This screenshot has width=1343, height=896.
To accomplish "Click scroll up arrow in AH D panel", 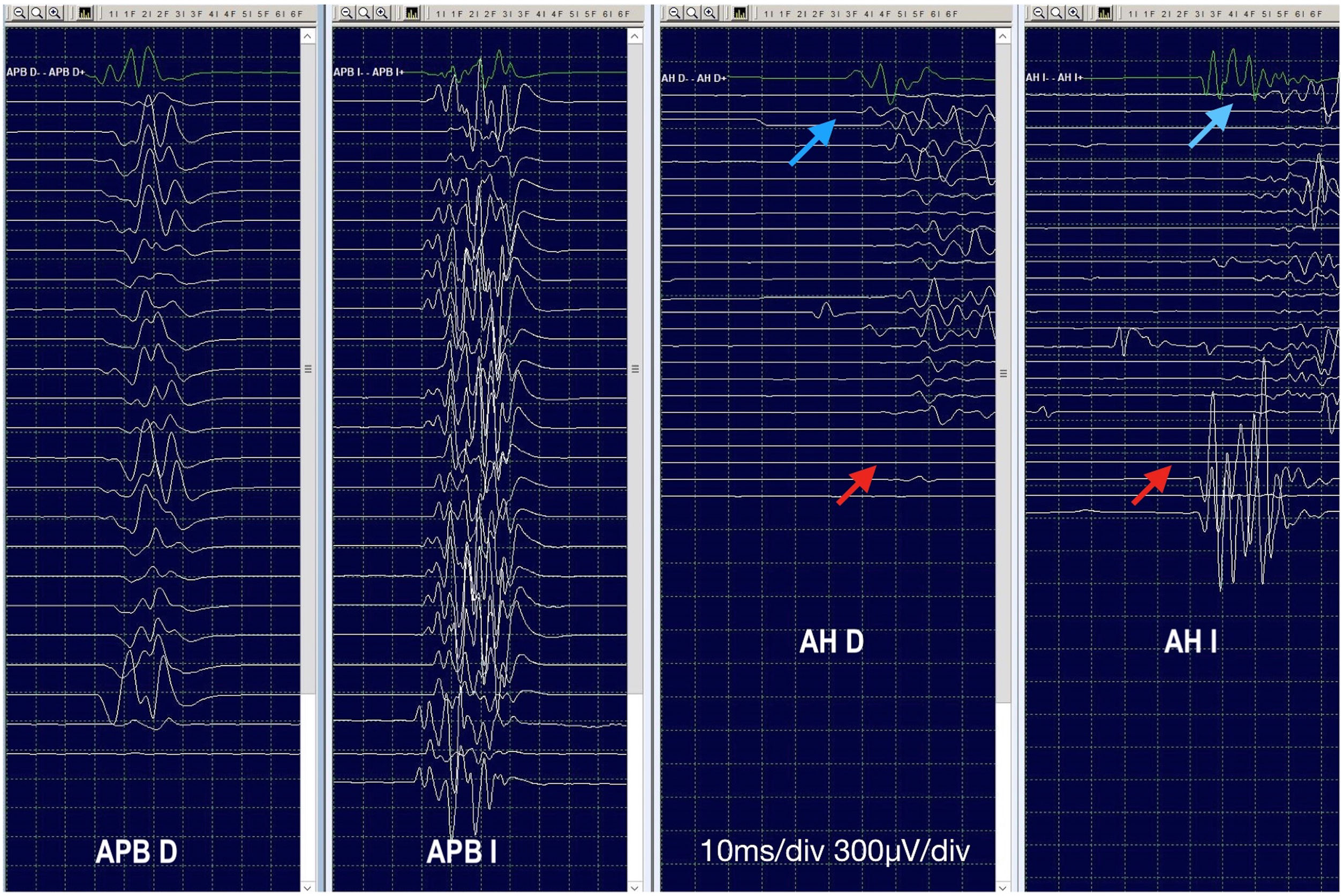I will [1002, 36].
